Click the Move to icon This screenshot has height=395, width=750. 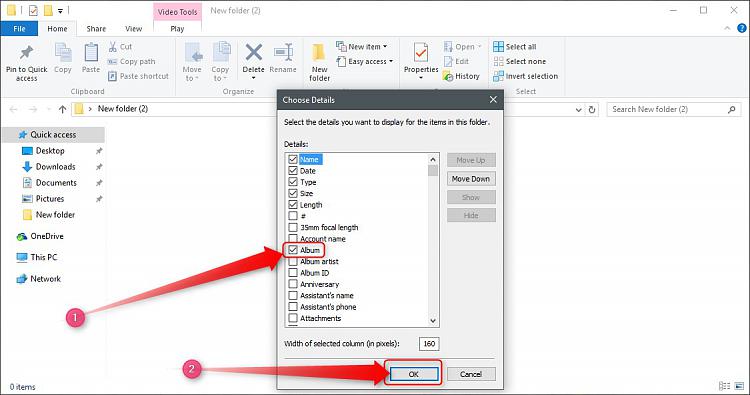tap(193, 53)
